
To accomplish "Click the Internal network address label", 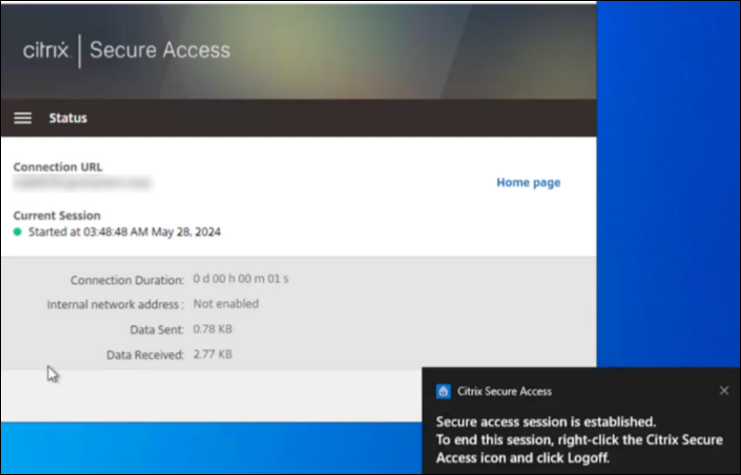I will (x=115, y=304).
